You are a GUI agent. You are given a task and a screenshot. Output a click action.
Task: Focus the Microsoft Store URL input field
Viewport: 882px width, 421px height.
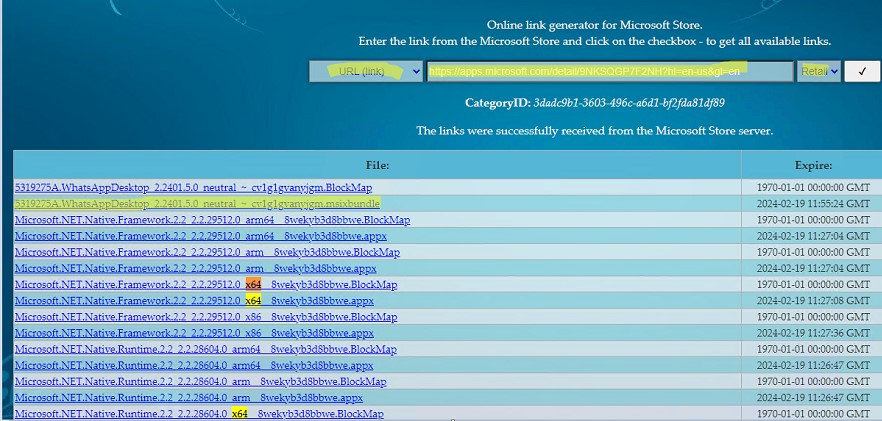coord(610,71)
